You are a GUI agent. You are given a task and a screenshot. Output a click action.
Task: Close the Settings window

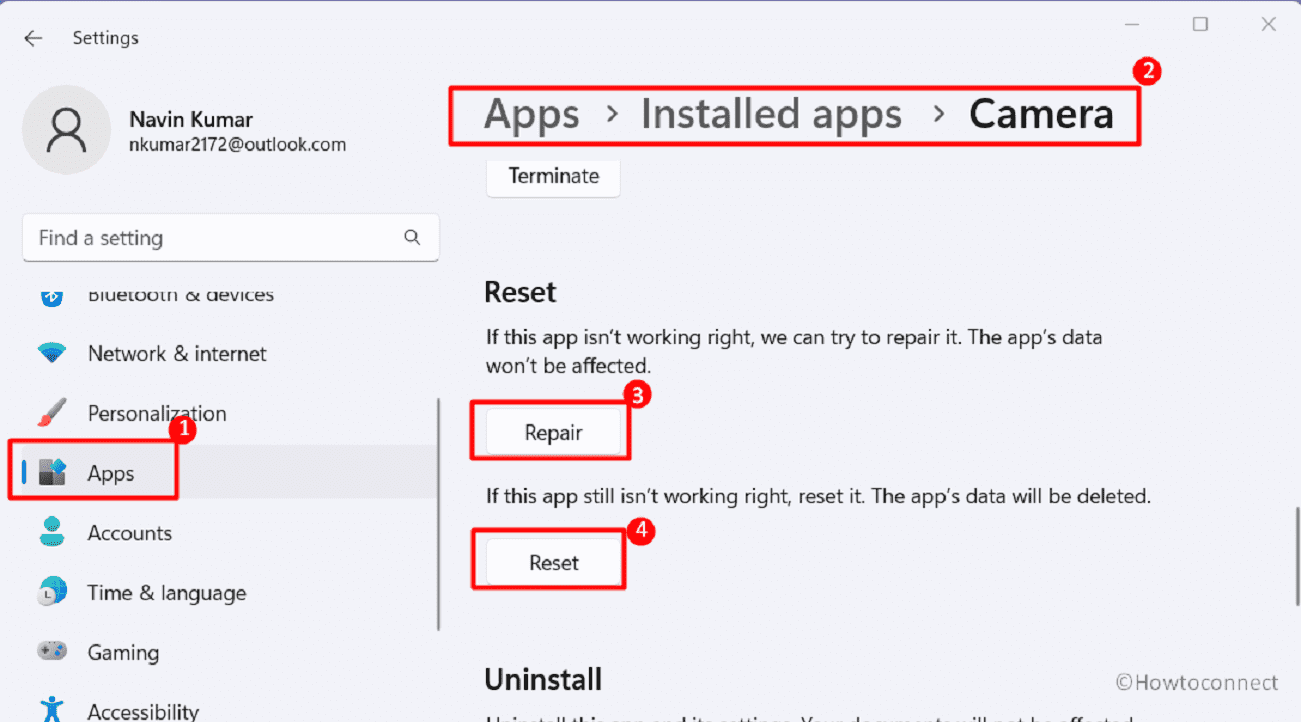[x=1268, y=25]
